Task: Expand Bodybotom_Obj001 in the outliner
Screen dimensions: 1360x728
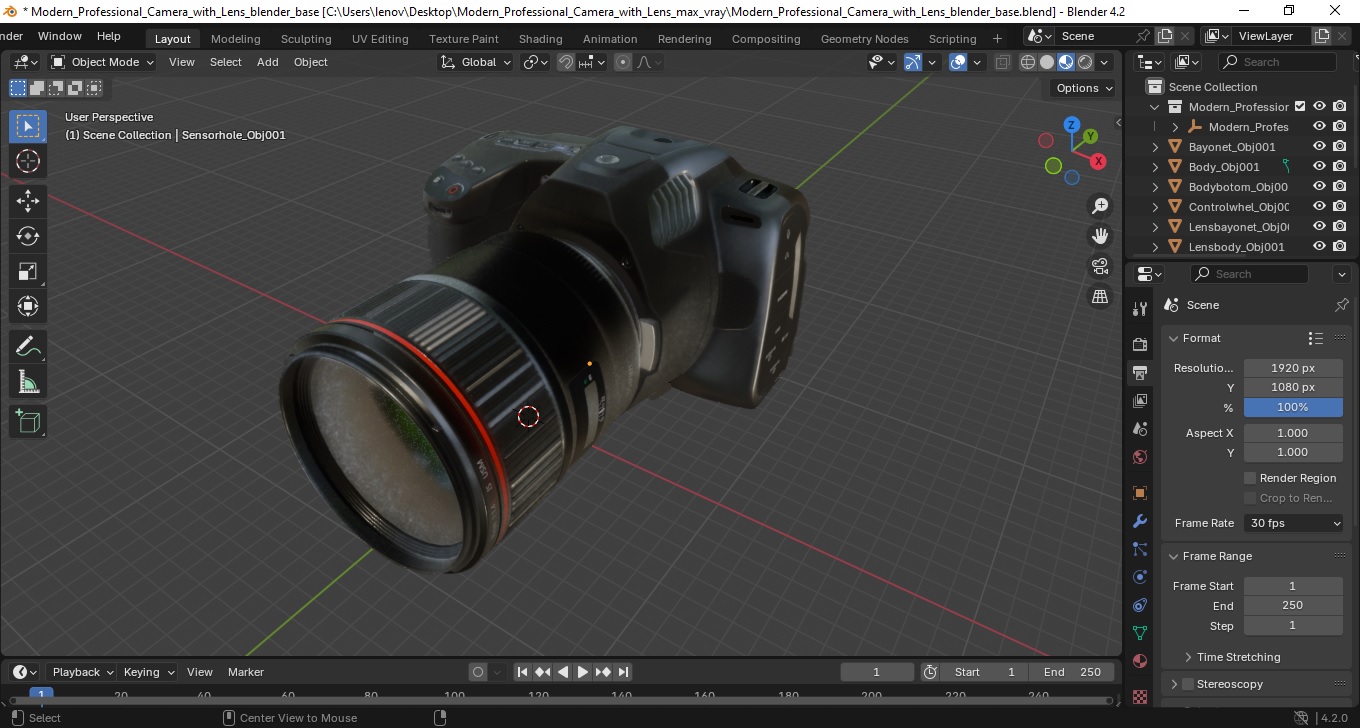Action: 1156,187
